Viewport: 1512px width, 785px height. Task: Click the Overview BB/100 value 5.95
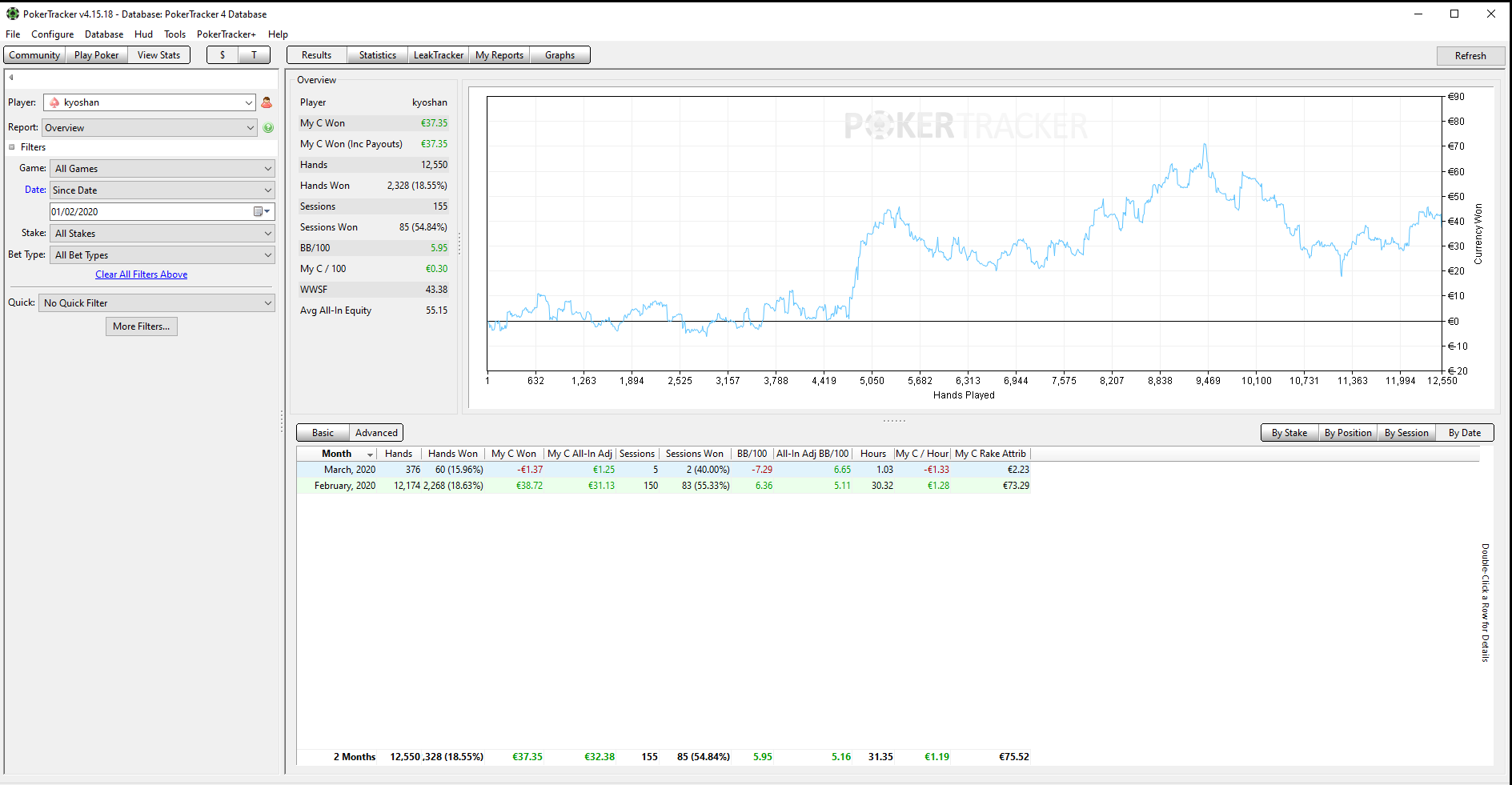tap(439, 248)
